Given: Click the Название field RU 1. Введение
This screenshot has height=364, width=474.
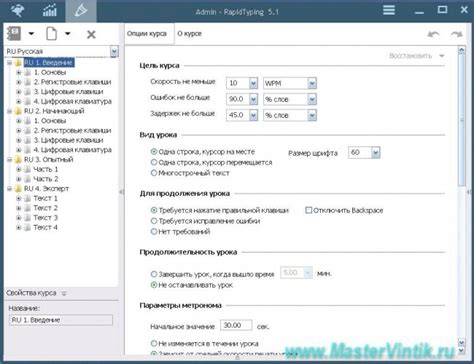Looking at the screenshot, I should 61,320.
